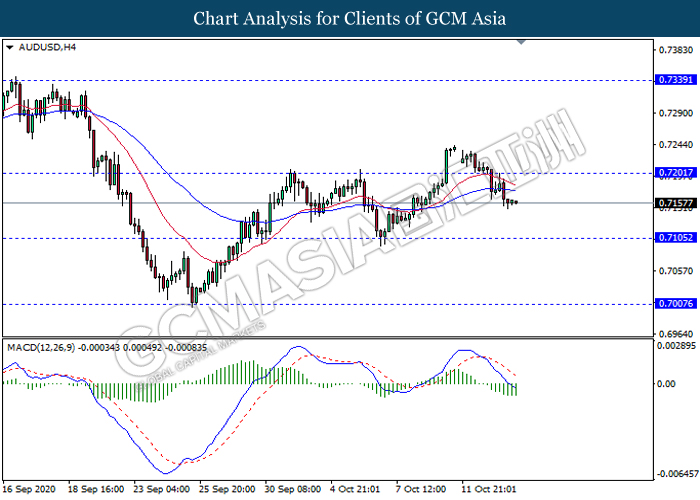Image resolution: width=700 pixels, height=500 pixels.
Task: Select the AUDUSD,H4 chart title text
Action: click(47, 47)
